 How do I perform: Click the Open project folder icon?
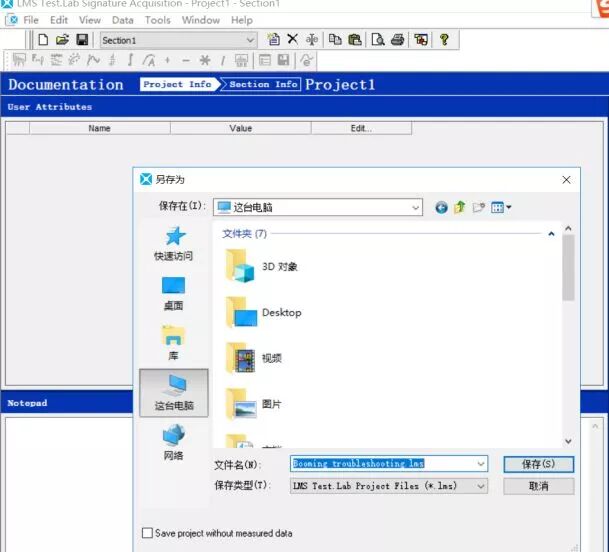tap(62, 40)
